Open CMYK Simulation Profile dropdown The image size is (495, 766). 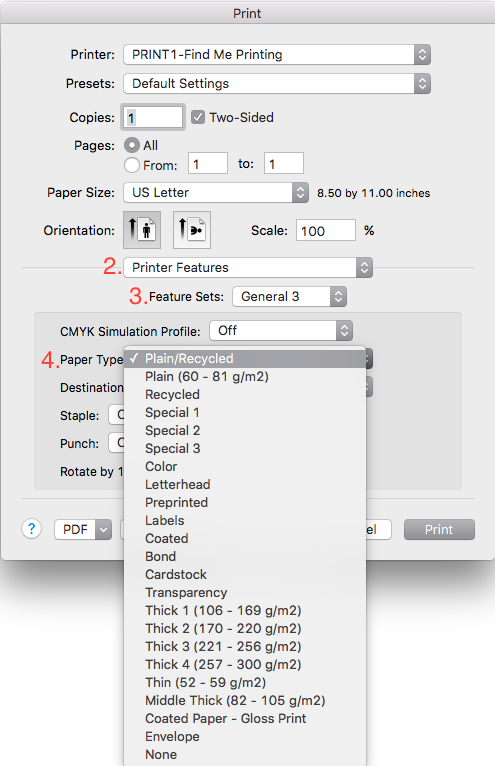coord(281,331)
